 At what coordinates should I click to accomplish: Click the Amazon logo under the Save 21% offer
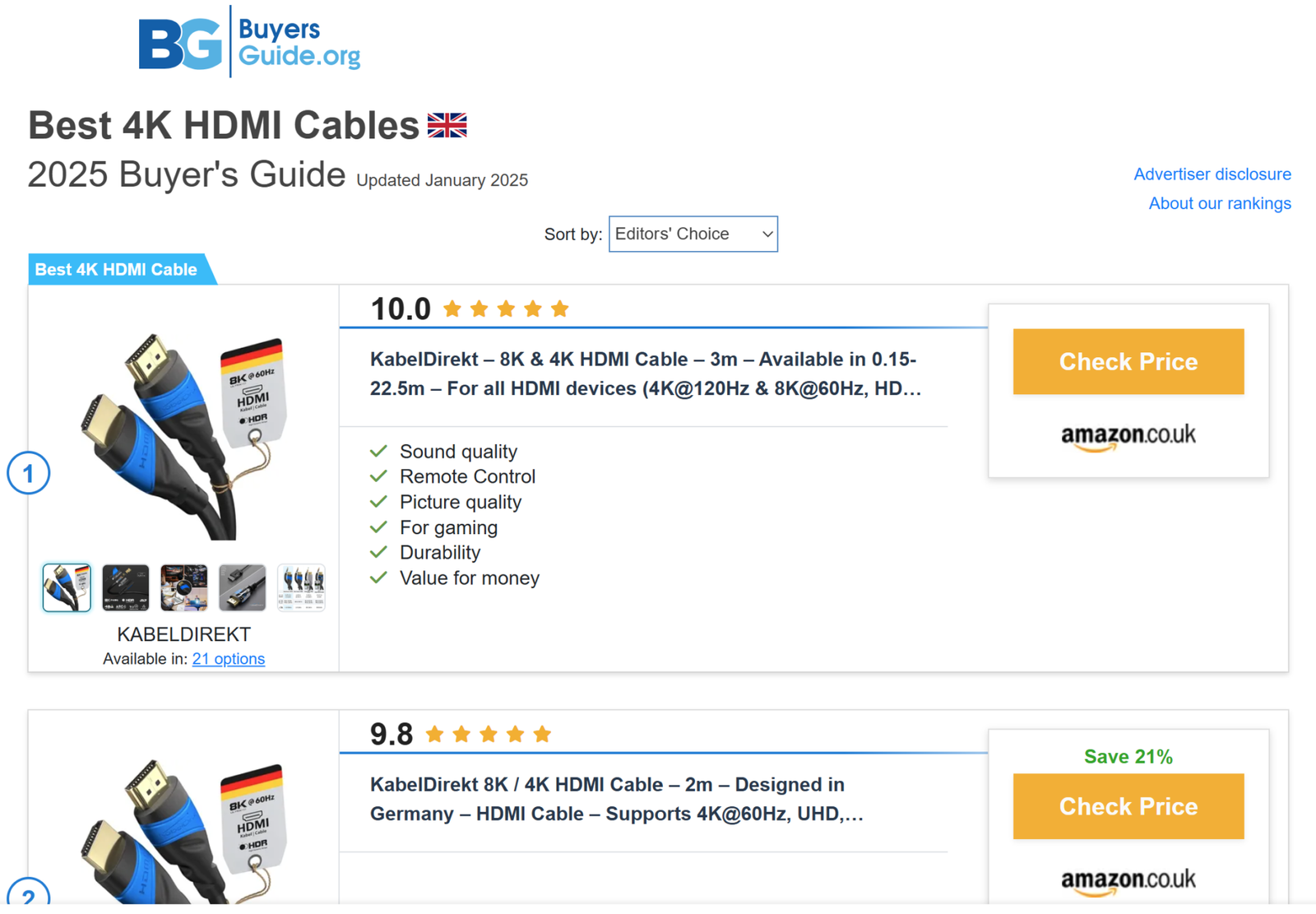click(x=1128, y=880)
